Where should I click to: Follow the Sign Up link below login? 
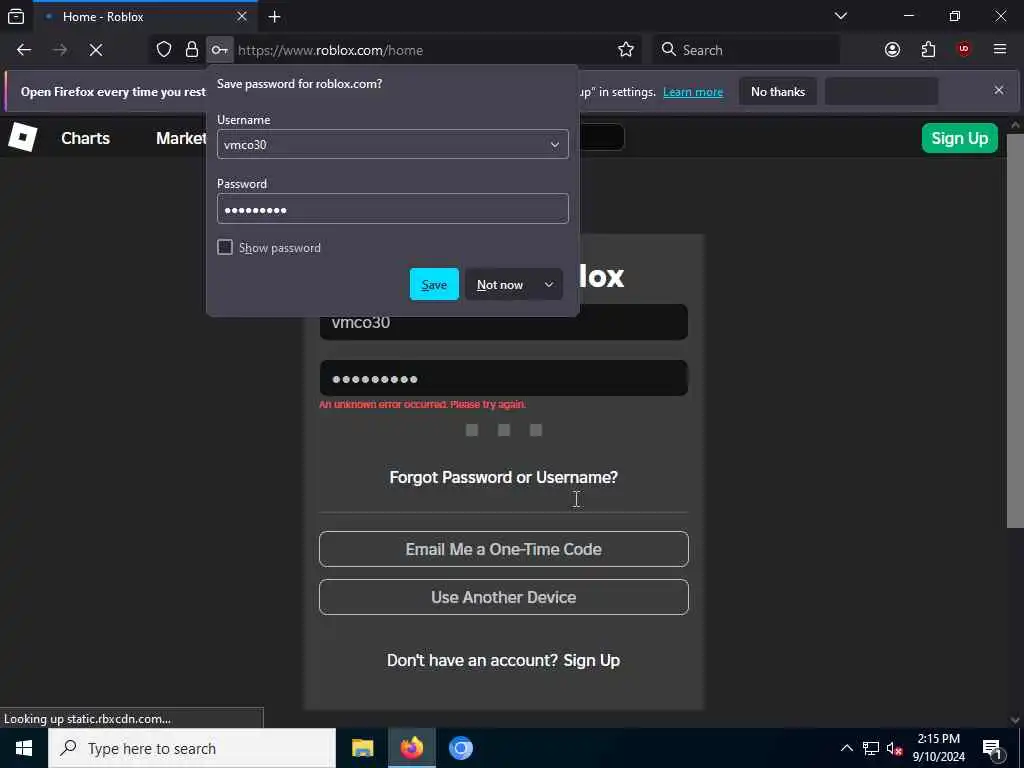(x=592, y=660)
